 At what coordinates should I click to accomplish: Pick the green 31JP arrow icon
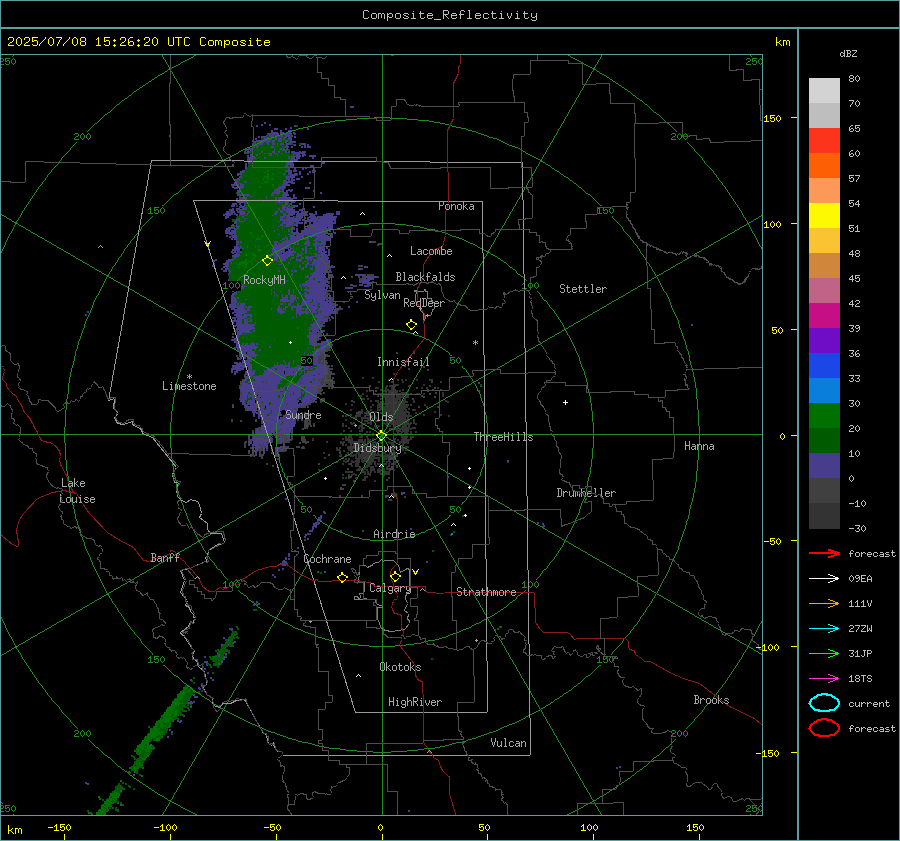point(824,653)
